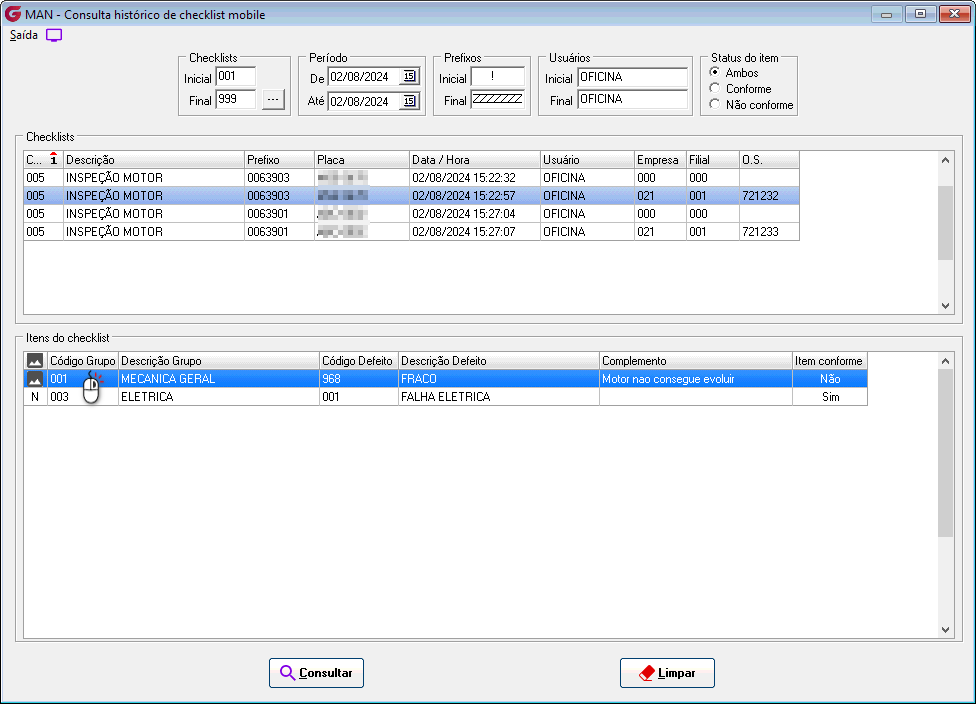Sort by the Placa column header
Image resolution: width=976 pixels, height=704 pixels.
(x=362, y=160)
